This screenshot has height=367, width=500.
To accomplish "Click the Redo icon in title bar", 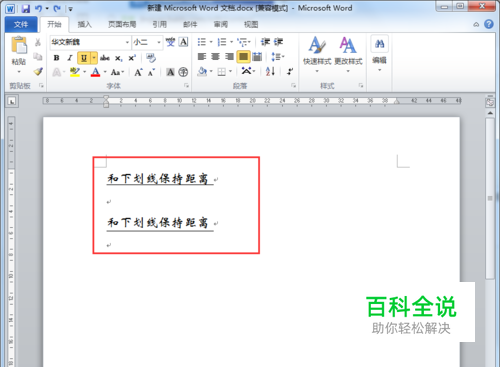I will click(x=57, y=8).
